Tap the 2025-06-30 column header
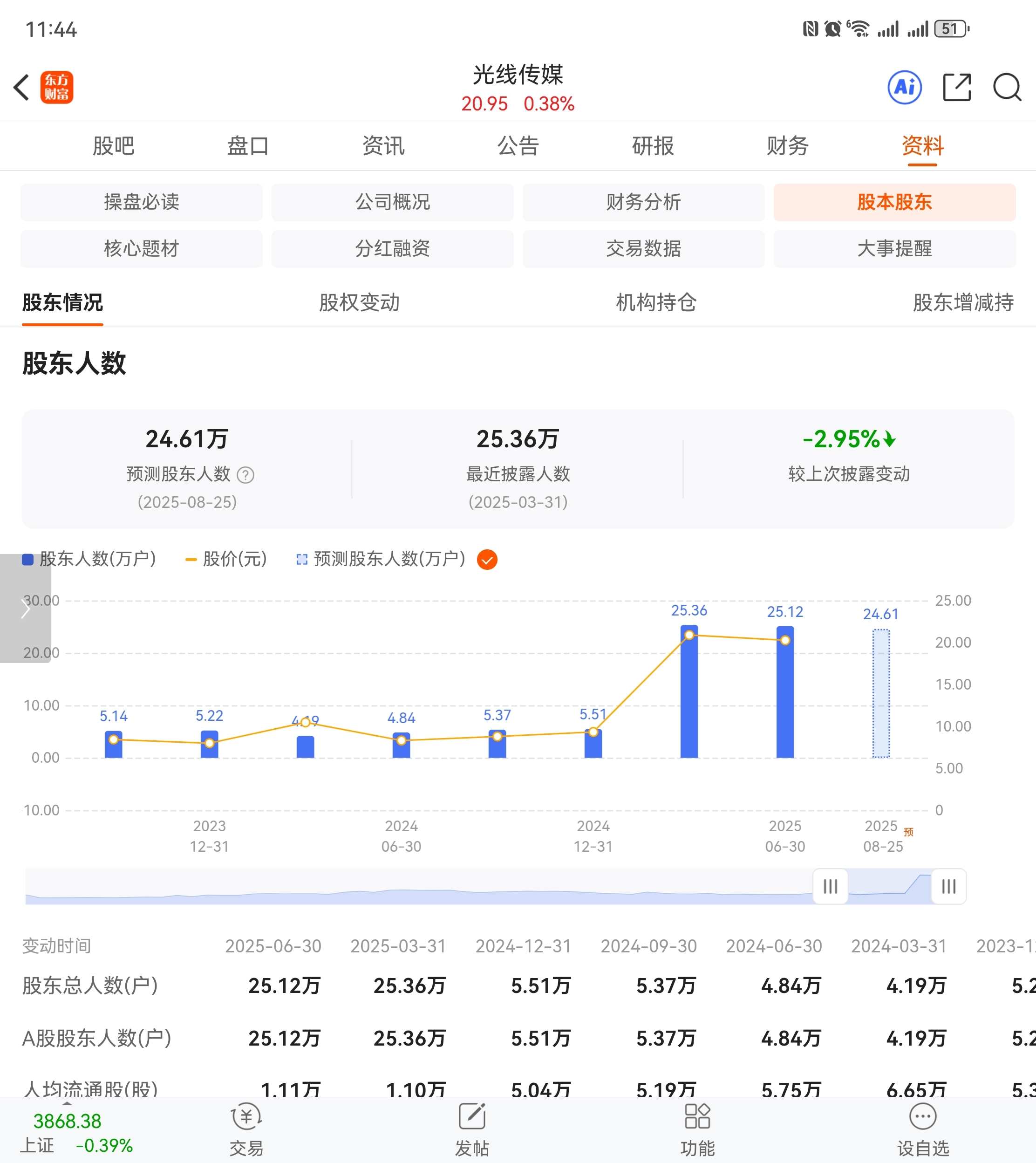Image resolution: width=1036 pixels, height=1163 pixels. (273, 946)
